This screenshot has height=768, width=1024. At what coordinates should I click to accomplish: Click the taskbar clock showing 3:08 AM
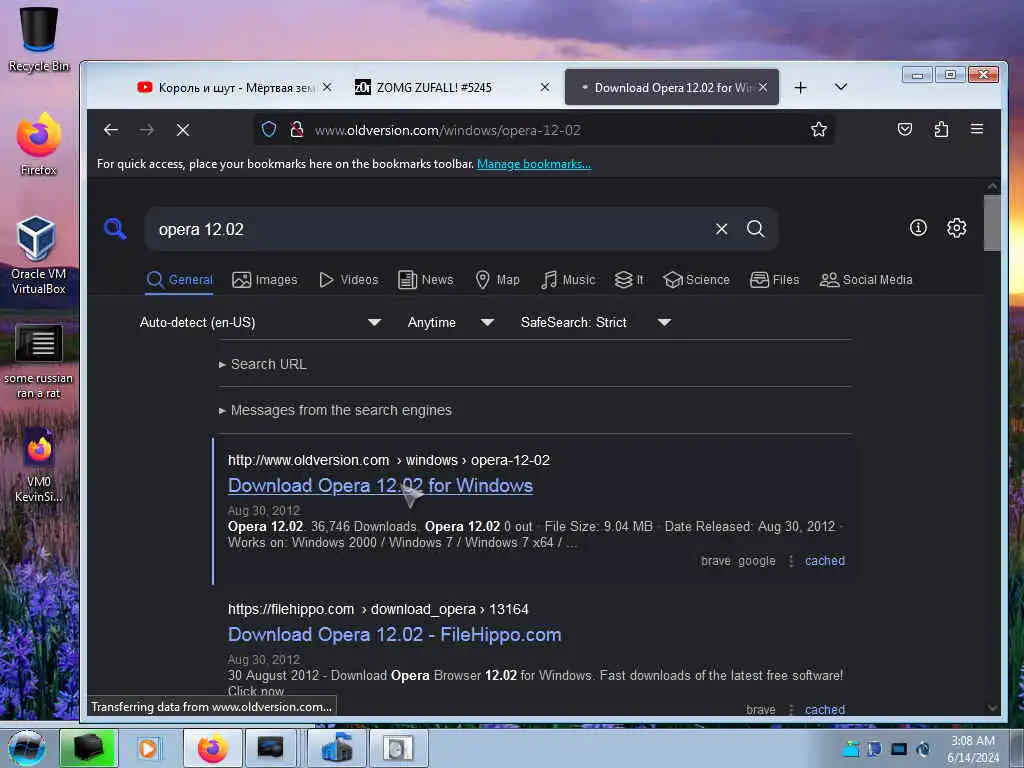(972, 749)
